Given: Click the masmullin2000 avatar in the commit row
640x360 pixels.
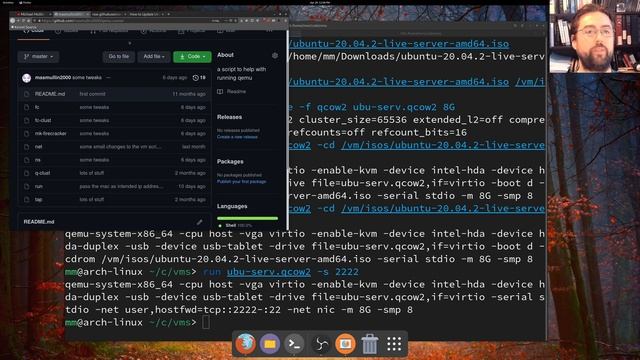Looking at the screenshot, I should pos(27,78).
